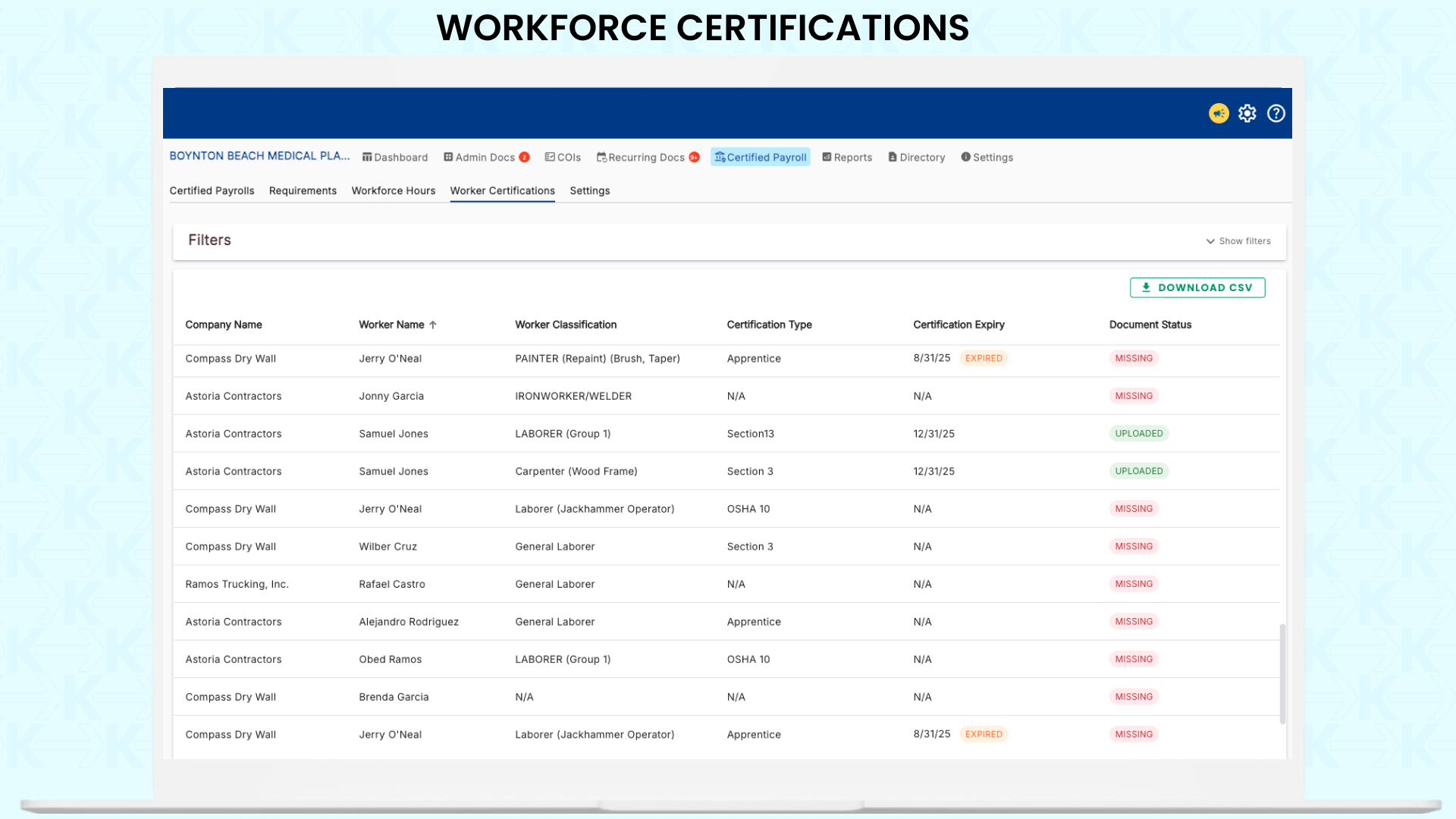1456x819 pixels.
Task: Open Recurring Docs navigation item
Action: pos(647,158)
